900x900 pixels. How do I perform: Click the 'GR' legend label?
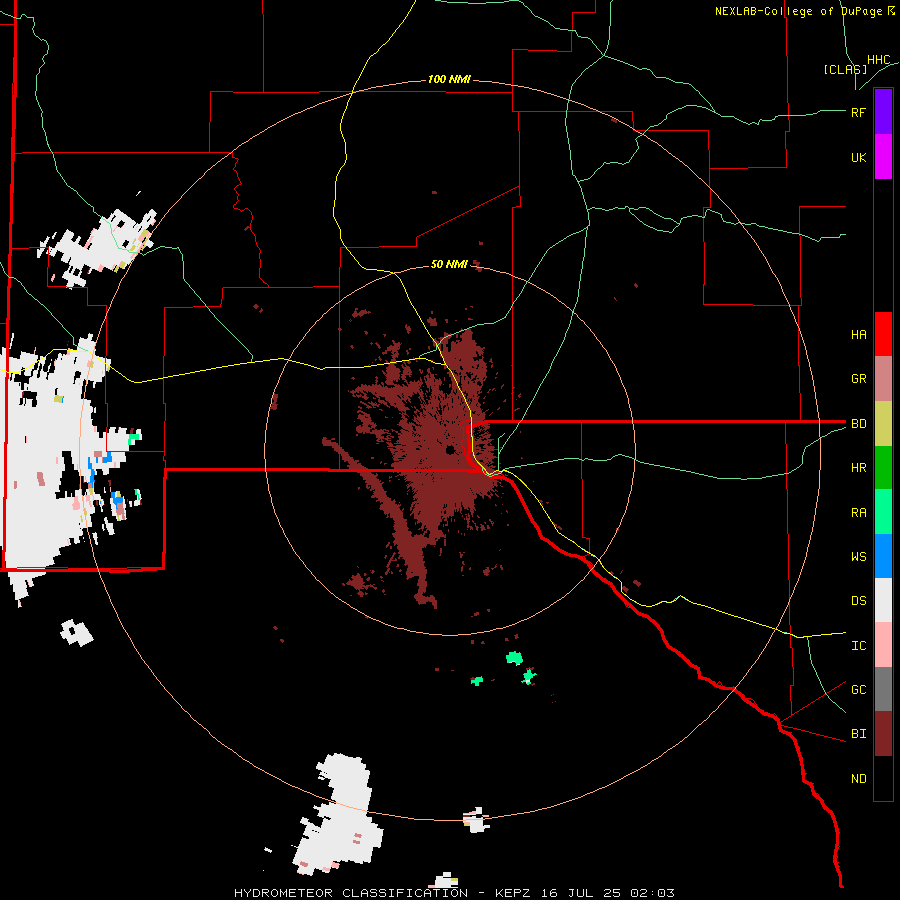[859, 379]
